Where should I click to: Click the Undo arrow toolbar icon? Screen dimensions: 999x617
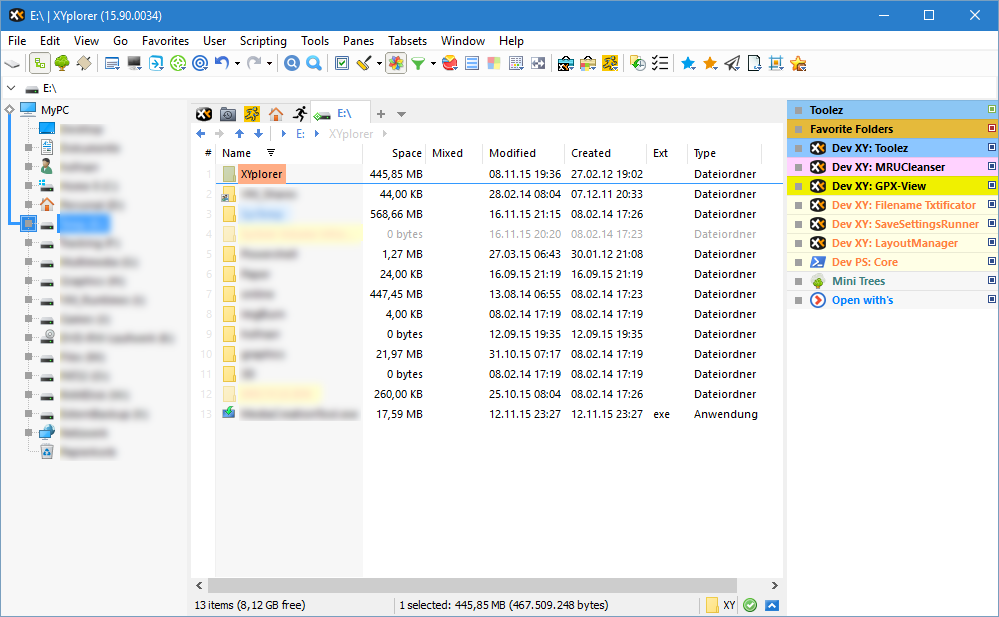point(221,62)
